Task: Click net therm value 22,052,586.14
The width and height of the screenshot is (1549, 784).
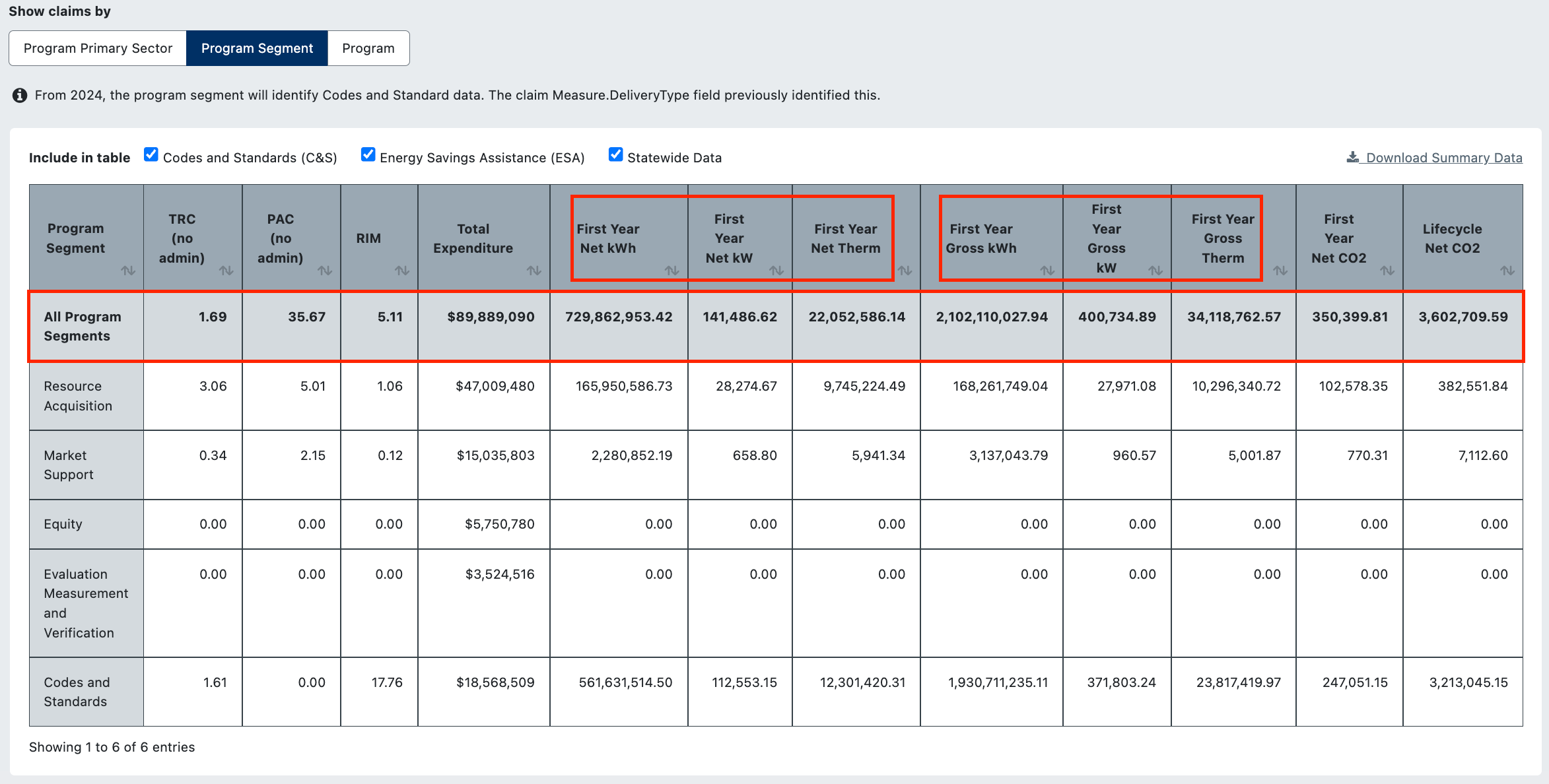Action: pos(857,317)
